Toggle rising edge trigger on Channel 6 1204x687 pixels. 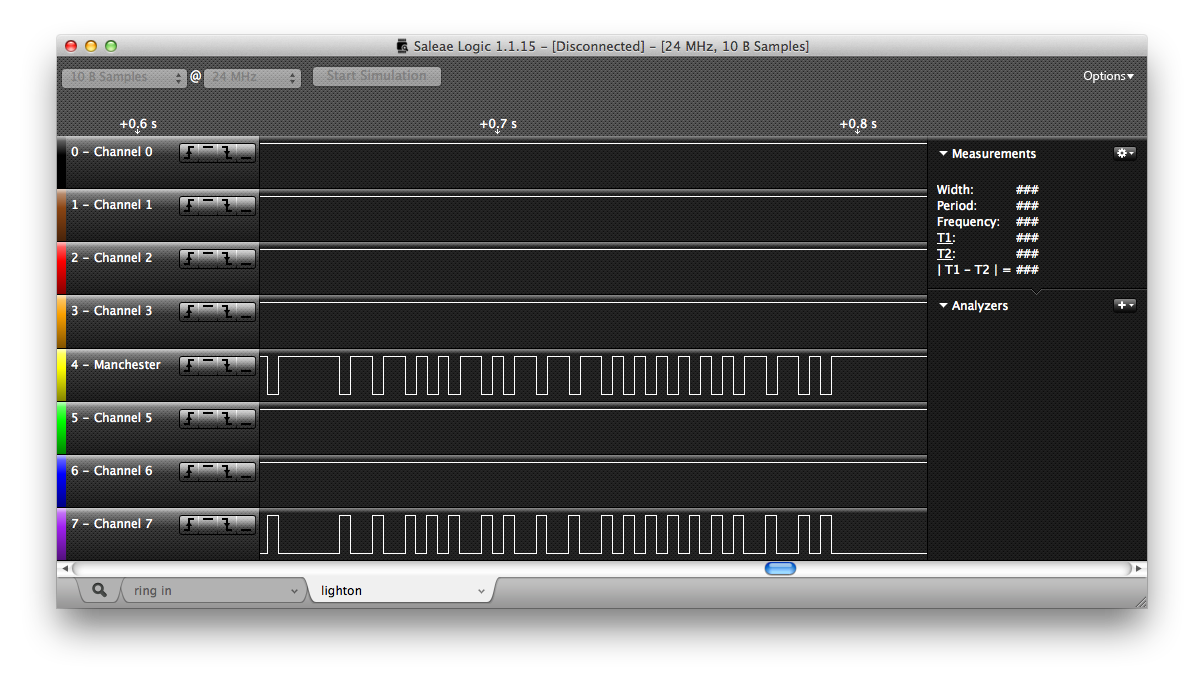pyautogui.click(x=189, y=471)
